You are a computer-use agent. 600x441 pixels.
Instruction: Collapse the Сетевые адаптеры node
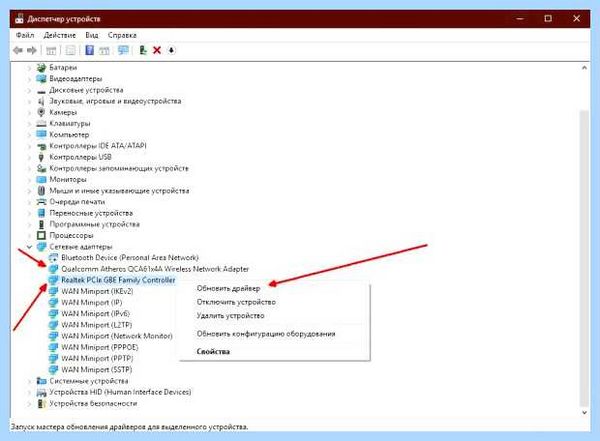click(x=29, y=247)
